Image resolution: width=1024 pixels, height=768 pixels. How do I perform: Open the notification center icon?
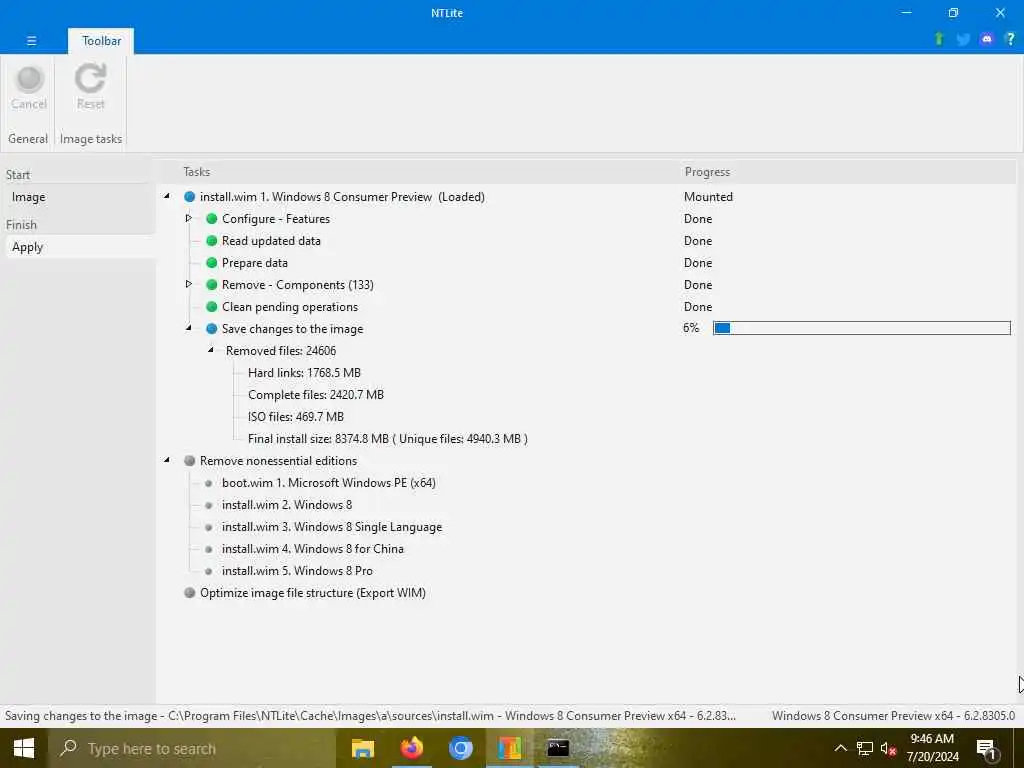tap(986, 749)
